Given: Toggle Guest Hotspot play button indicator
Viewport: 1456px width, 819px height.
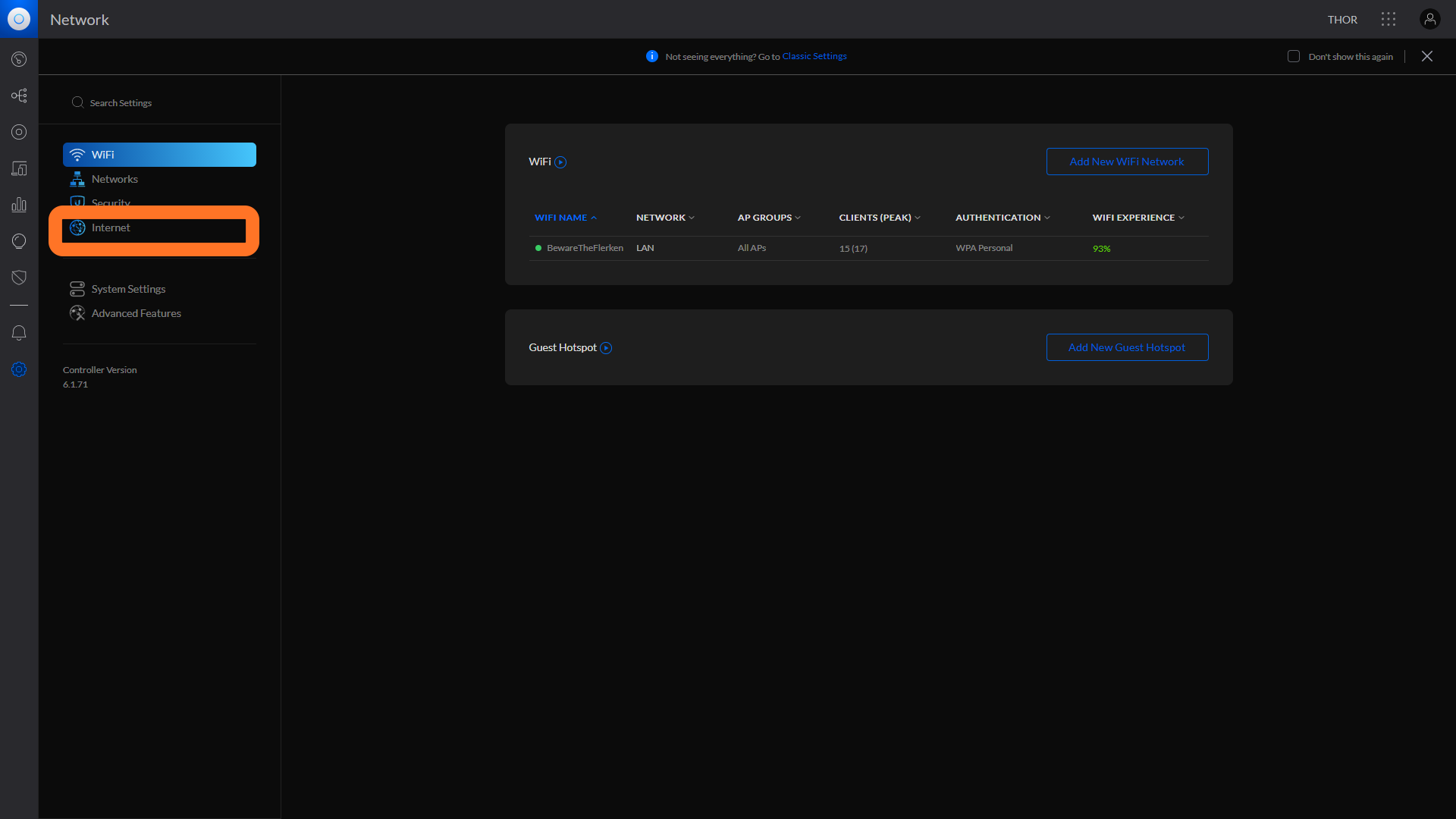Looking at the screenshot, I should [x=606, y=347].
